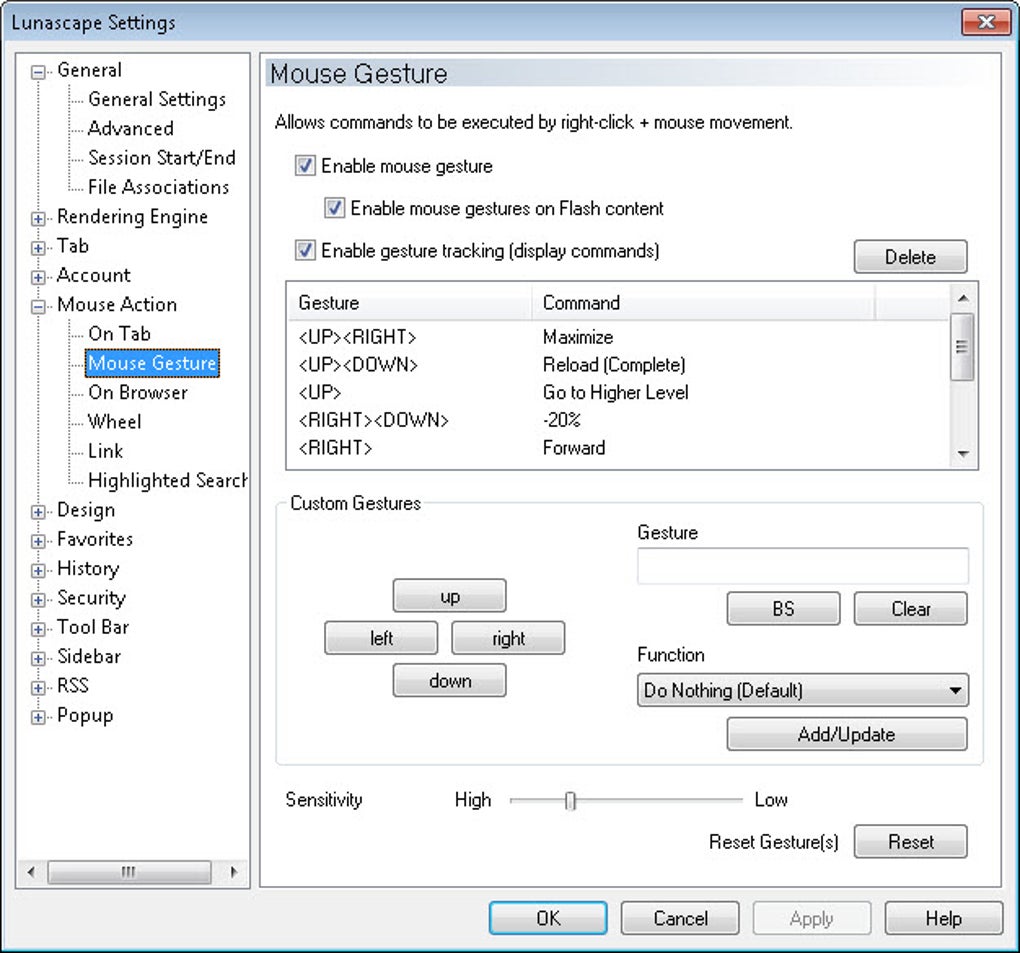The height and width of the screenshot is (953, 1020).
Task: Collapse the Mouse Action node
Action: pyautogui.click(x=38, y=306)
